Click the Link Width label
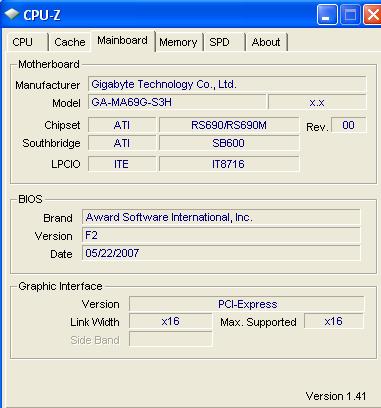The height and width of the screenshot is (408, 381). point(95,322)
